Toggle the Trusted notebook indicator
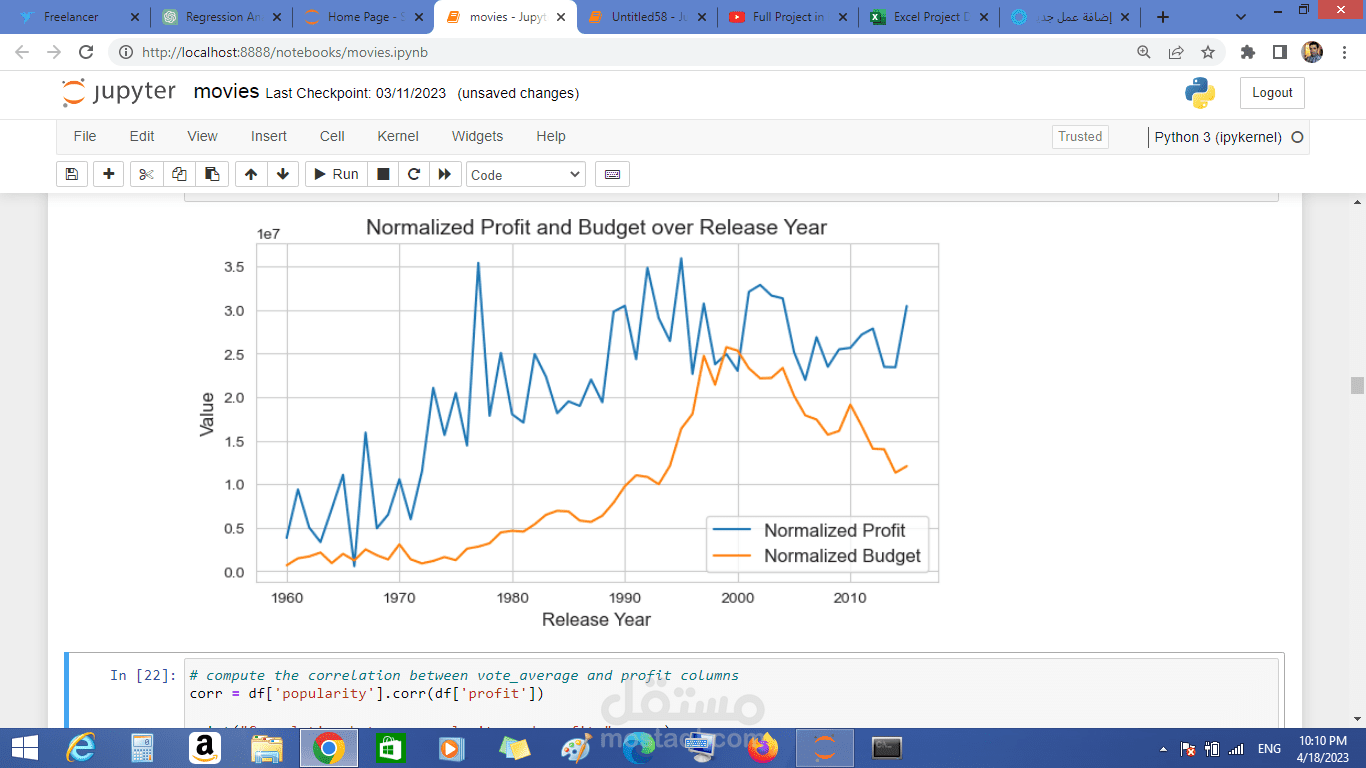Viewport: 1366px width, 768px height. (x=1080, y=137)
